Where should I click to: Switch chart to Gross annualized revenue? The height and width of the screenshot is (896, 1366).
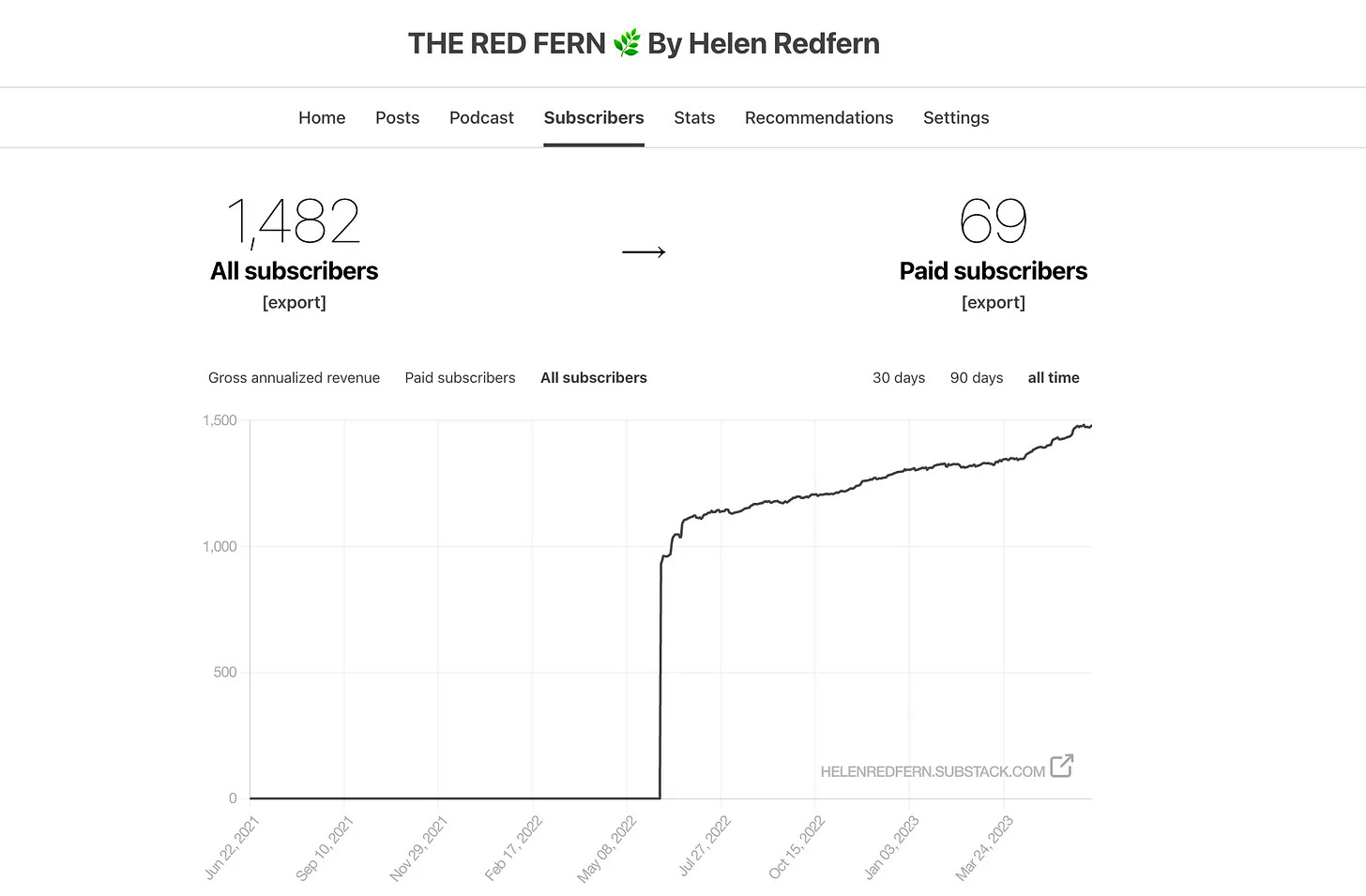tap(294, 377)
